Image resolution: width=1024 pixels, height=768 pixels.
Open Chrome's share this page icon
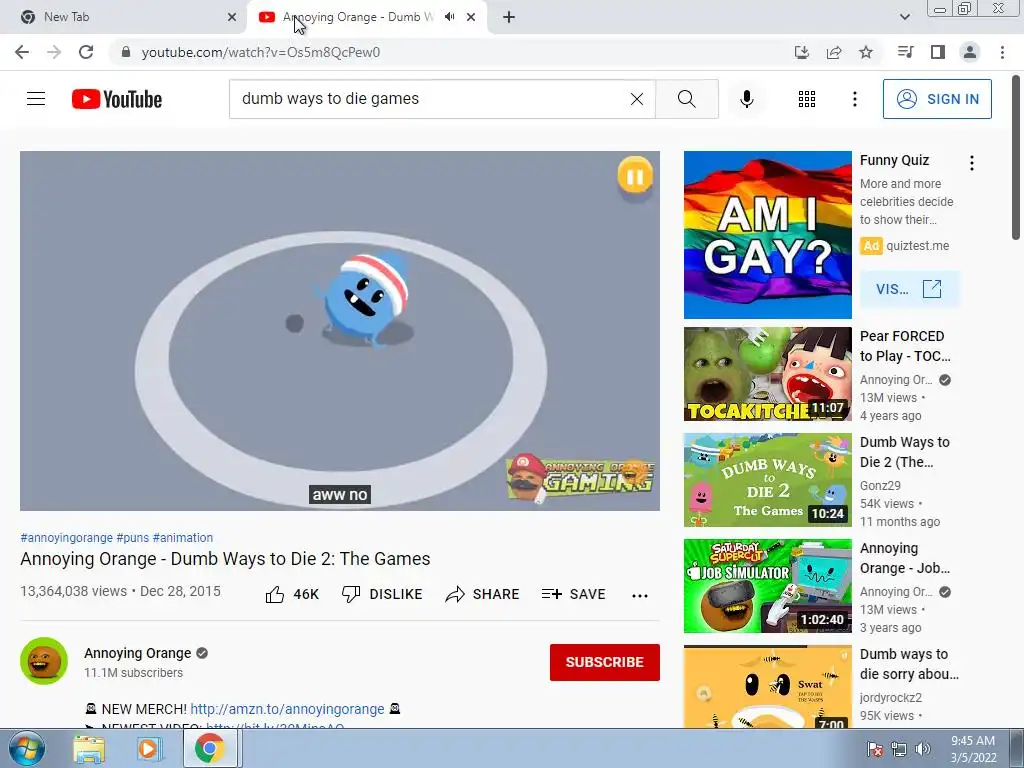pos(834,52)
